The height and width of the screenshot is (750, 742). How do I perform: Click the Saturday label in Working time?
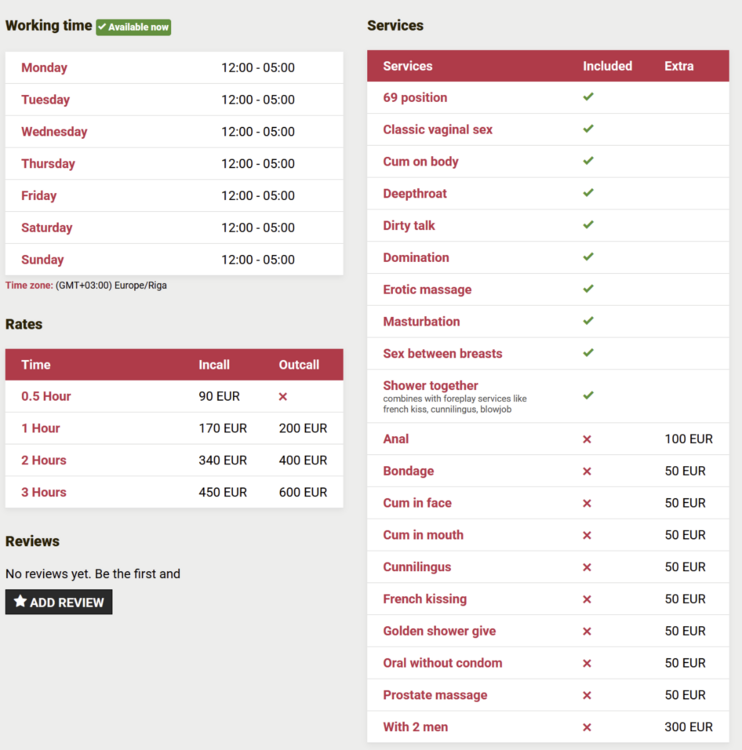pyautogui.click(x=47, y=228)
